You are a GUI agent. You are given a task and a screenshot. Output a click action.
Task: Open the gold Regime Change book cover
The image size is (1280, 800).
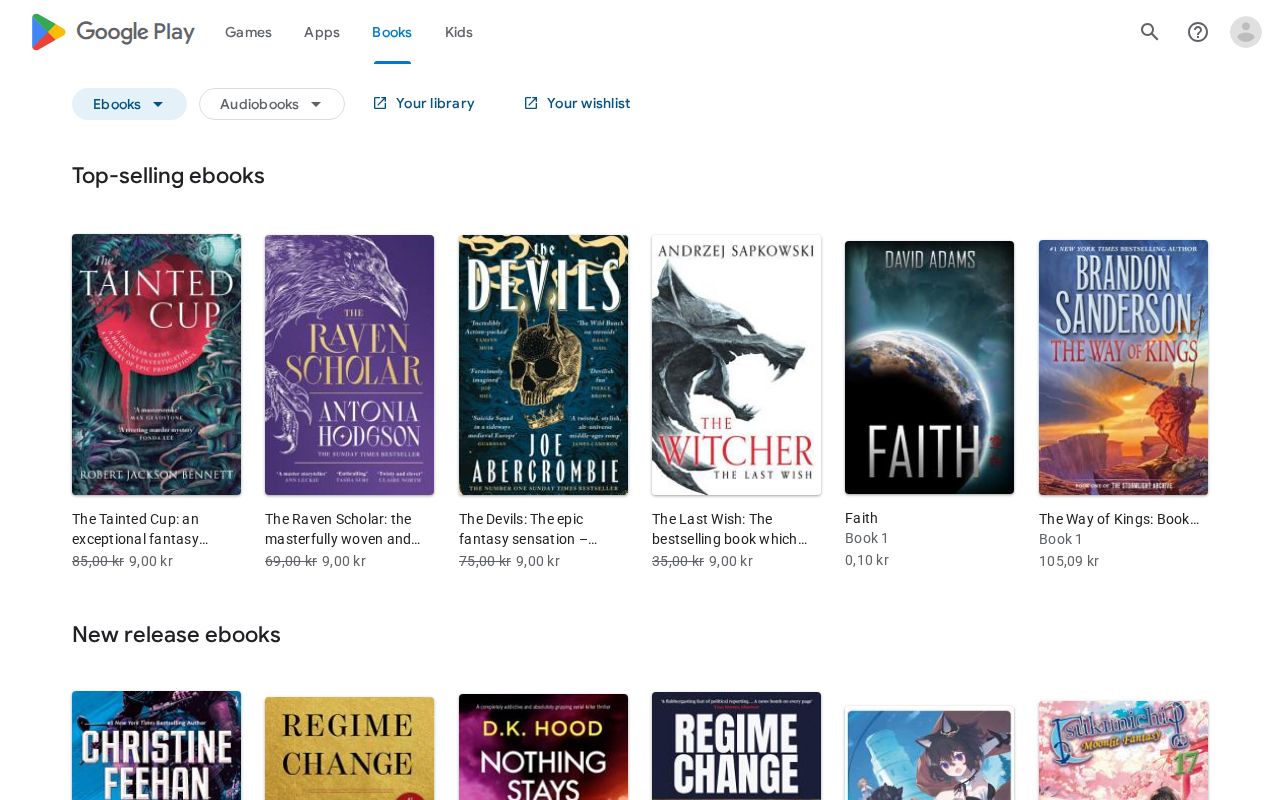[350, 748]
